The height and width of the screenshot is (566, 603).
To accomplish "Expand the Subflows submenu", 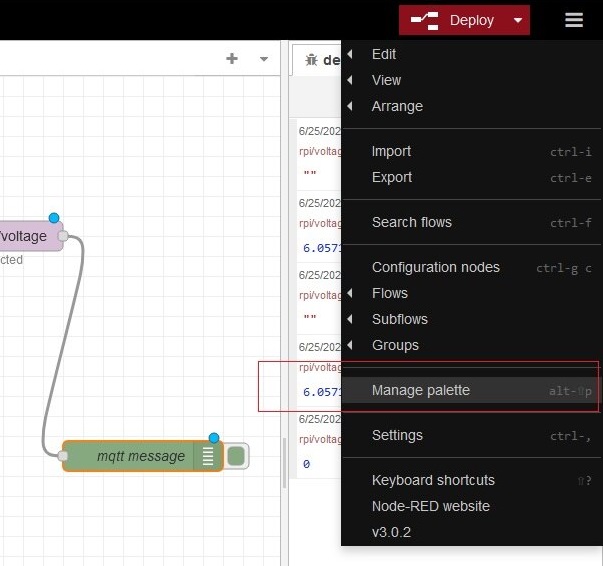I will [x=399, y=319].
